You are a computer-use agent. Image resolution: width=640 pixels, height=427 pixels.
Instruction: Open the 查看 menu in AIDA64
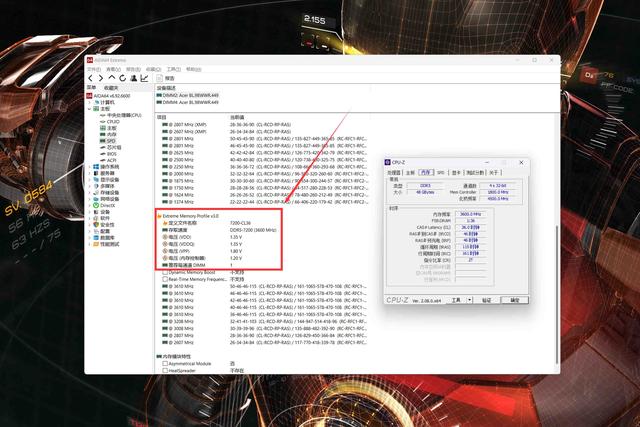point(113,69)
